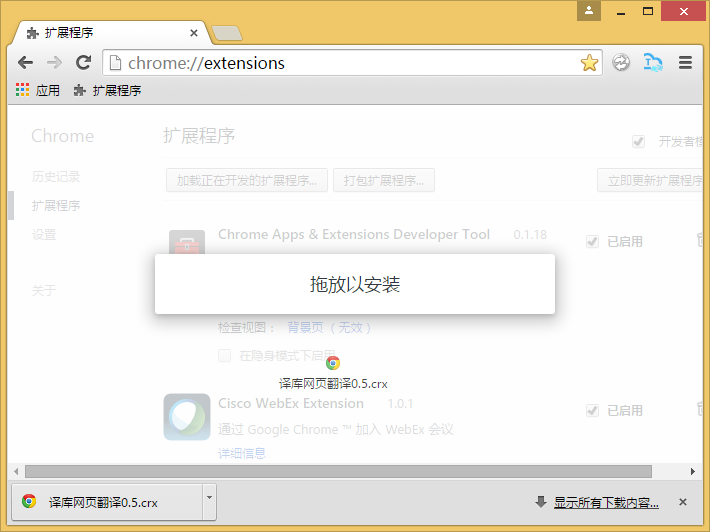
Task: Click Chrome Apps & Extensions Developer Tool title
Action: click(354, 234)
